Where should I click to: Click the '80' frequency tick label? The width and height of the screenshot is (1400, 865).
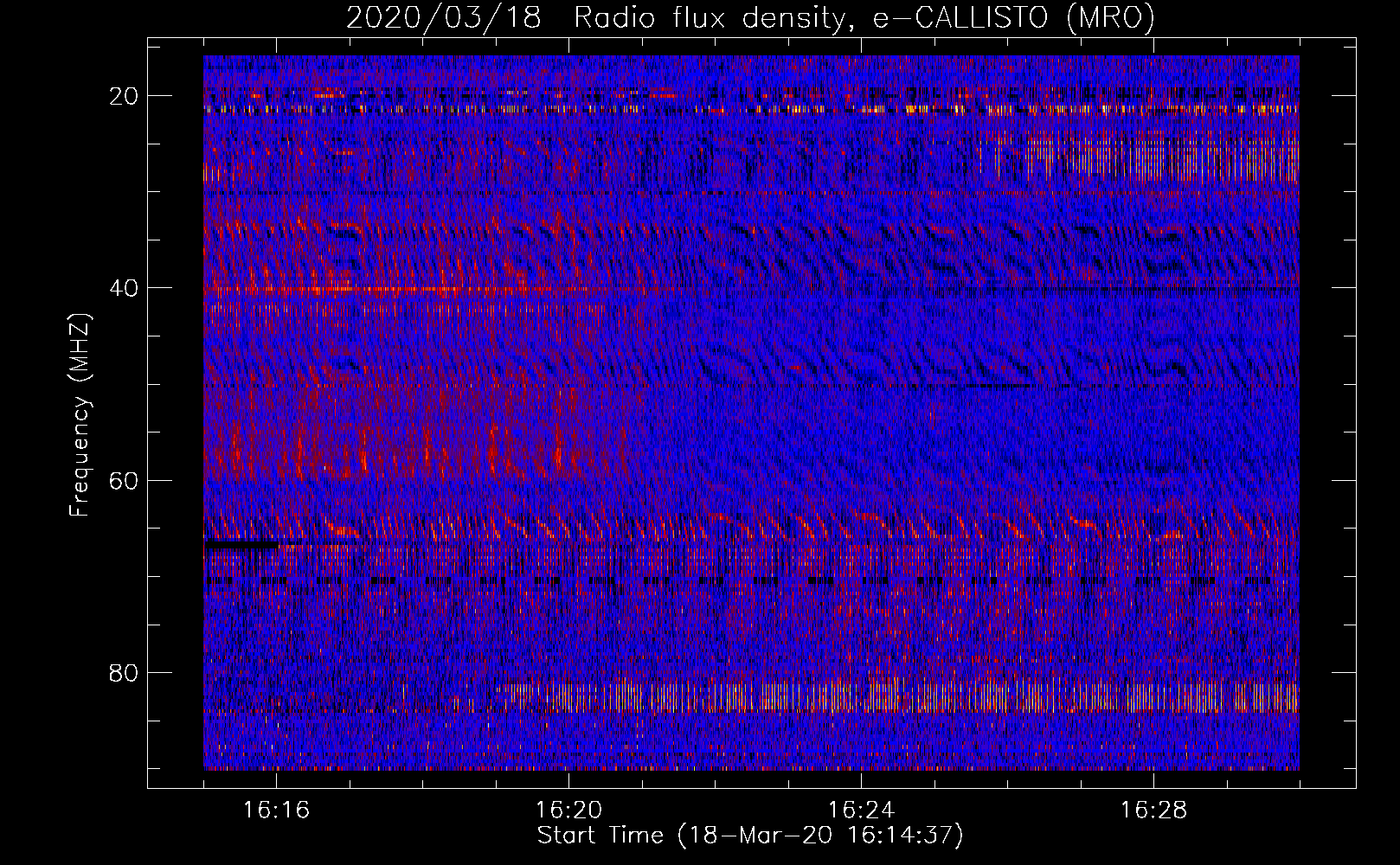click(125, 673)
